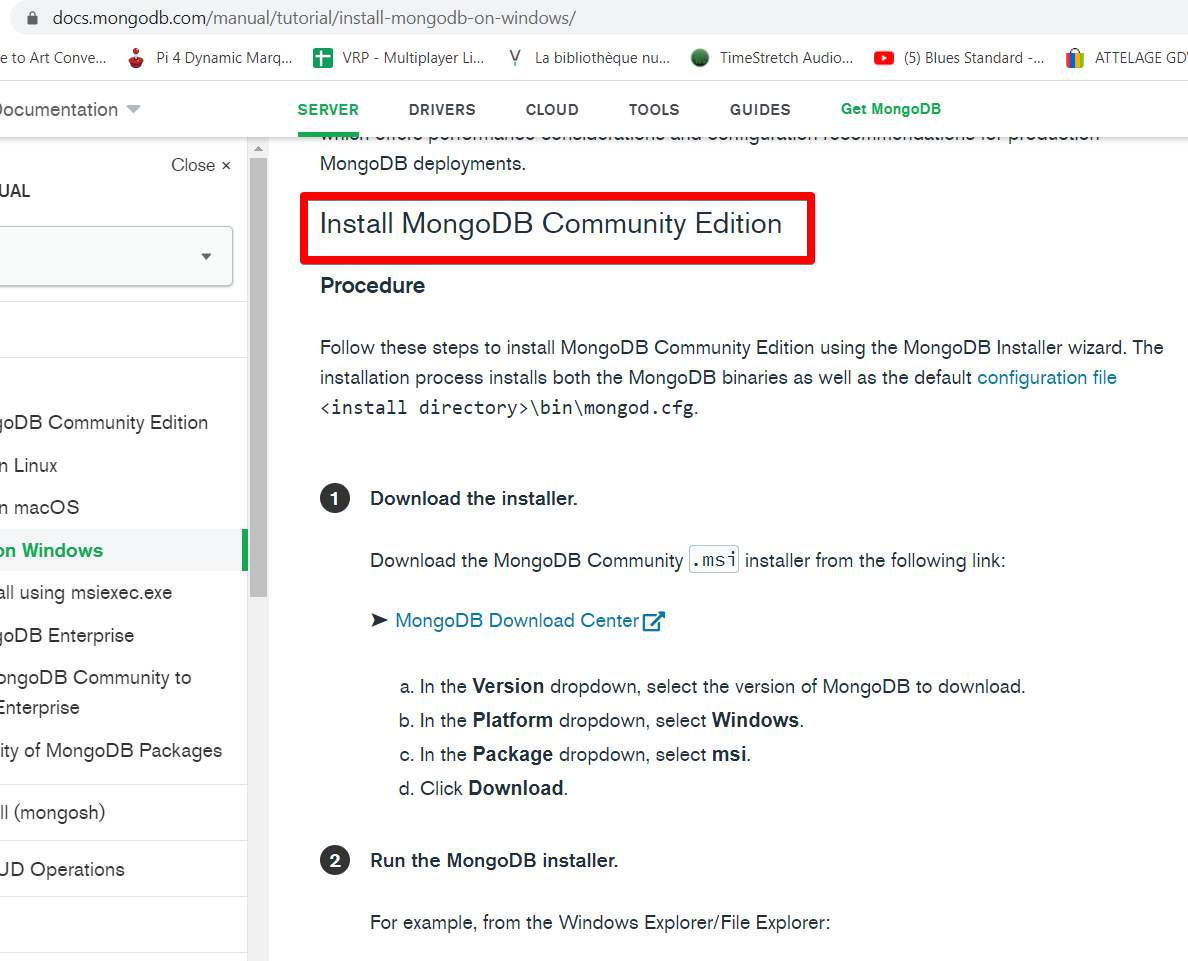
Task: Follow the configuration file link
Action: pos(1046,377)
